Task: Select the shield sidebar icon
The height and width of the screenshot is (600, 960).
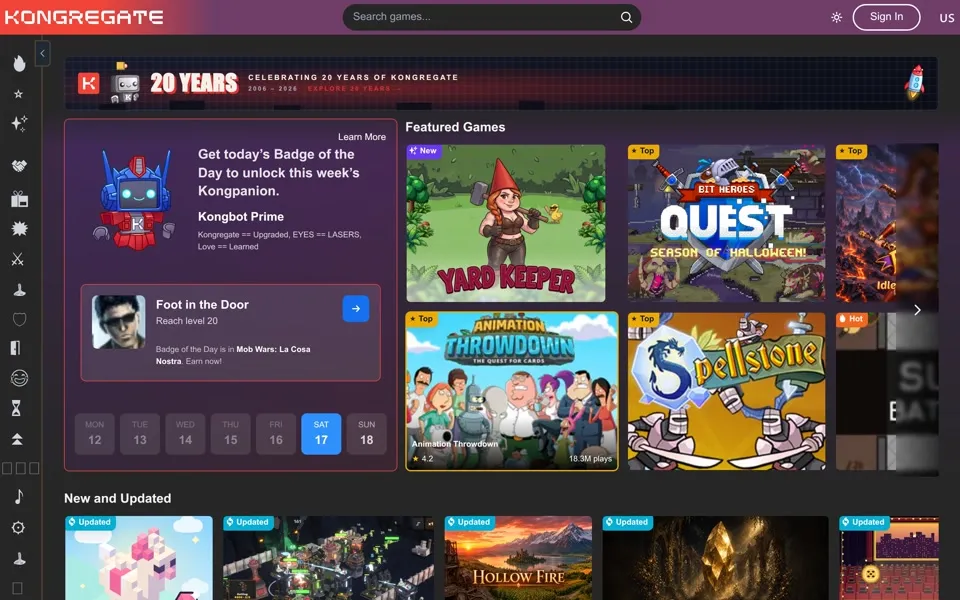Action: pyautogui.click(x=19, y=319)
